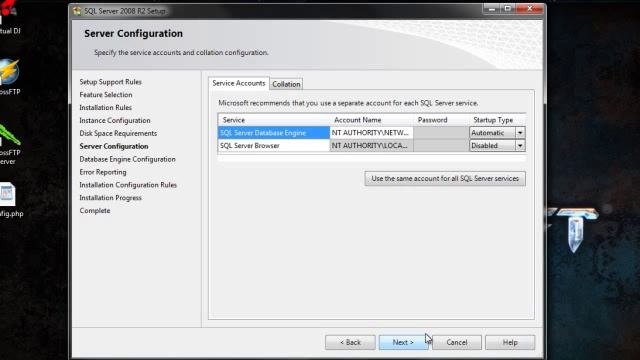Maximize the SQL Server Setup window
Viewport: 640px width, 360px height.
tap(508, 9)
